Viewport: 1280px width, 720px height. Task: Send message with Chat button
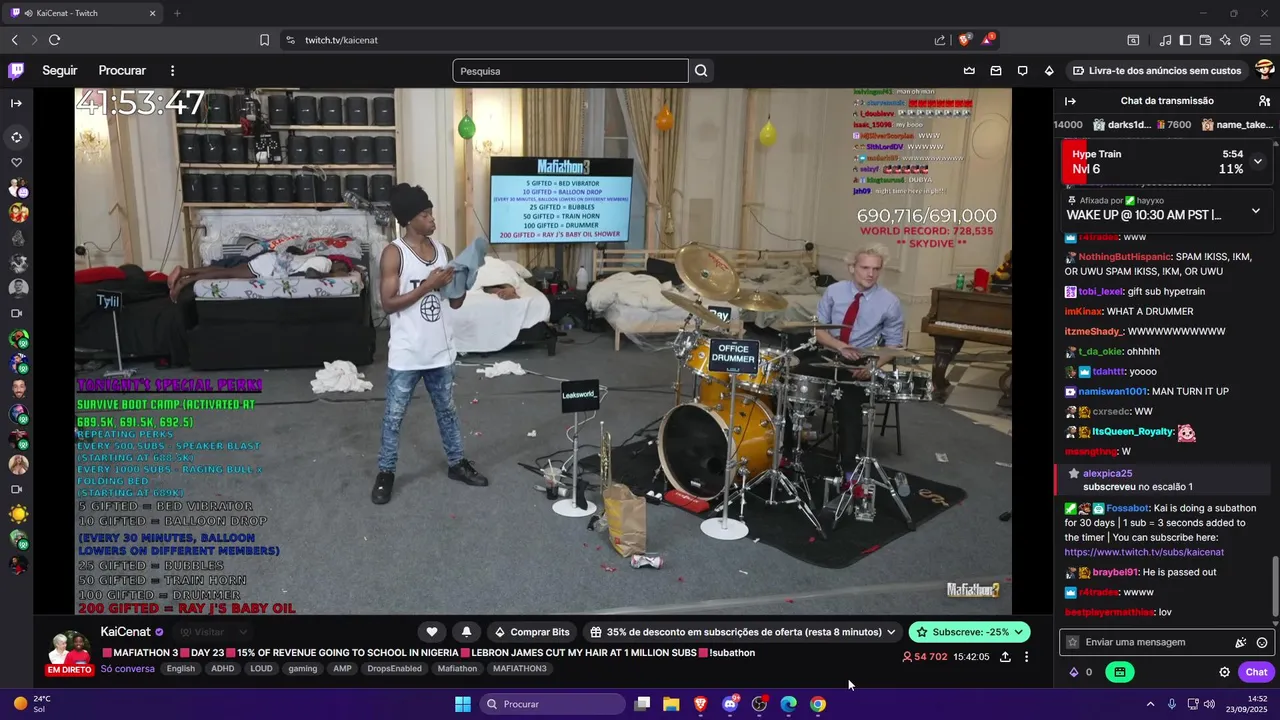click(1256, 672)
